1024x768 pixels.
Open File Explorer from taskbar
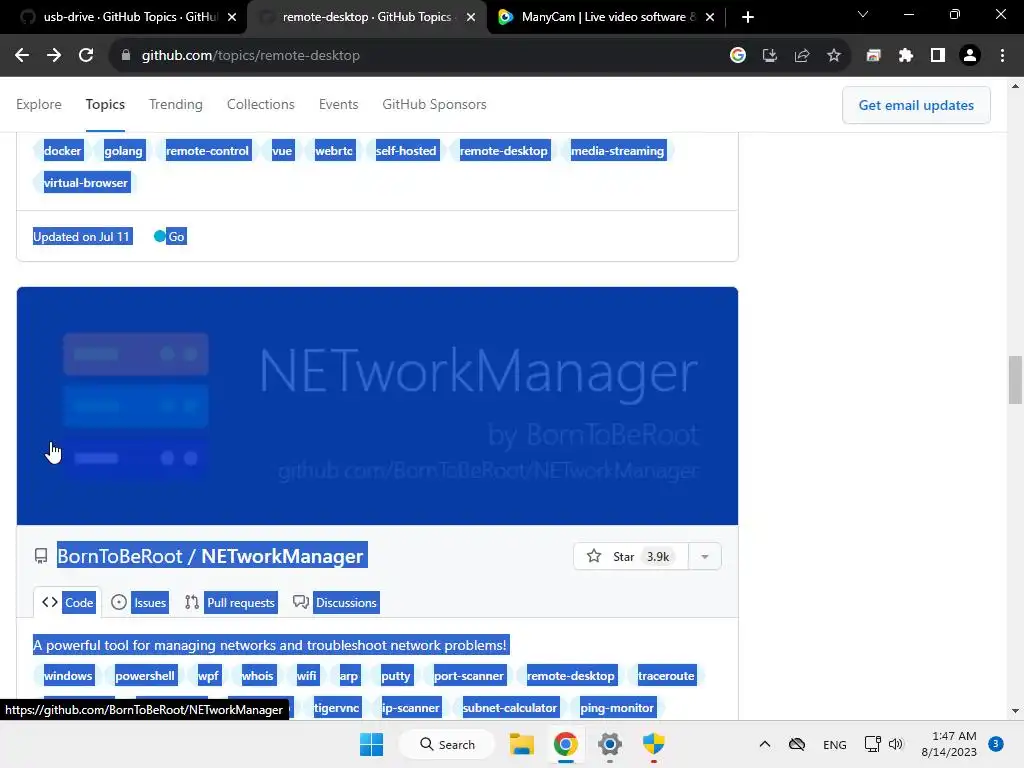point(522,744)
